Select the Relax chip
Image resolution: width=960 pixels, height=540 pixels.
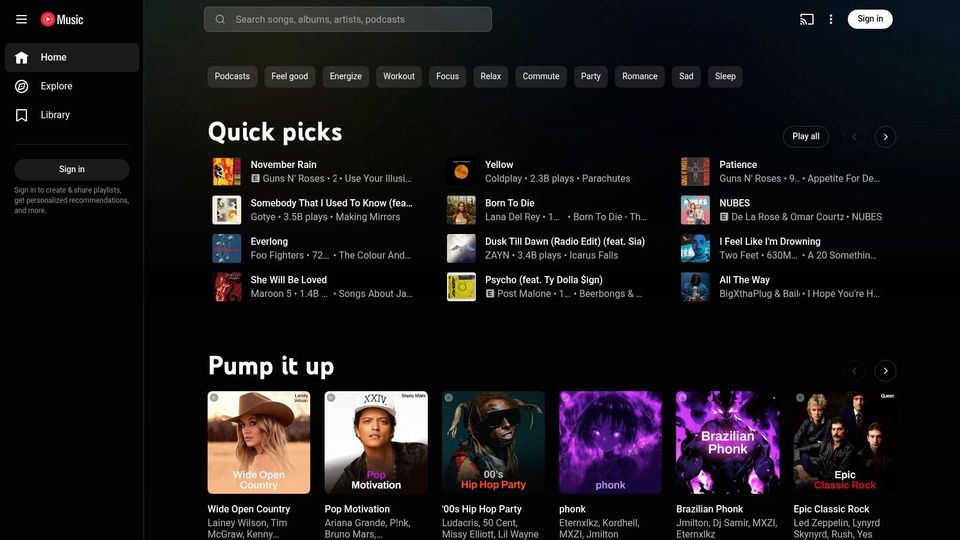pos(490,77)
